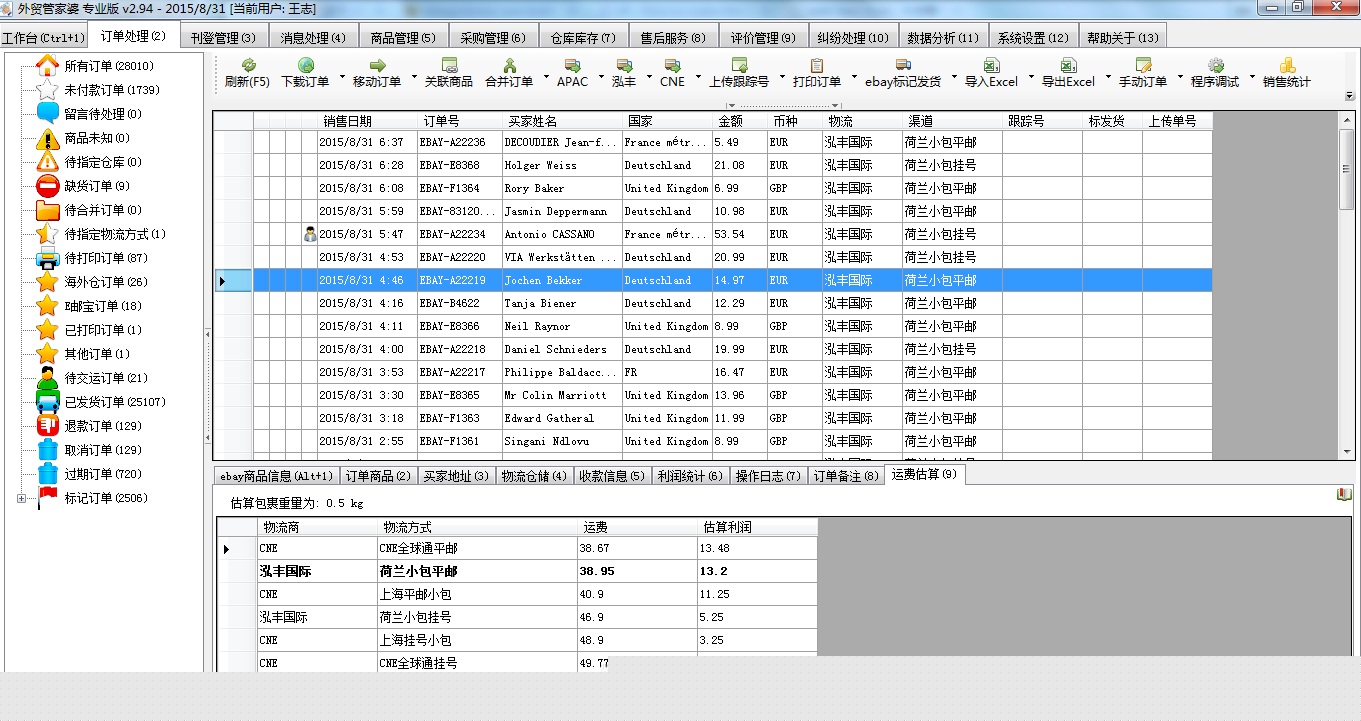Open the dropdown arrow next to CNE
This screenshot has height=721, width=1361.
tap(697, 76)
